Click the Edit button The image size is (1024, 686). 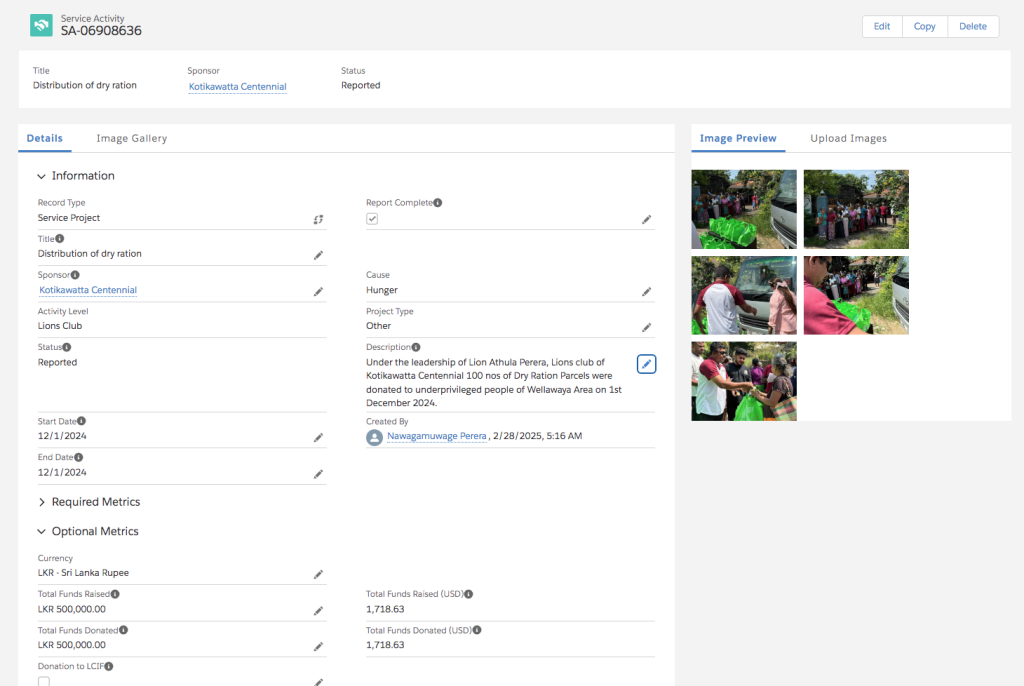coord(882,26)
